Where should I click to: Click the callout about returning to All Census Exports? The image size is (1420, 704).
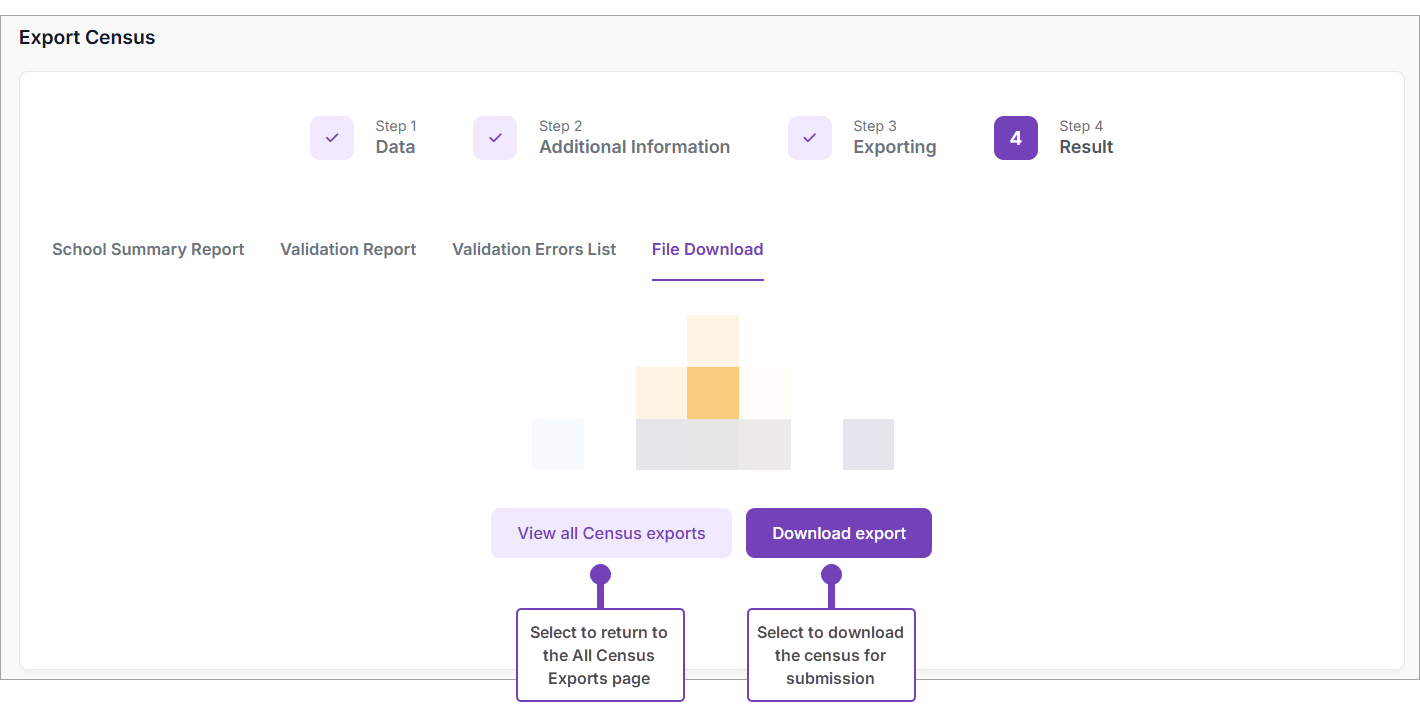click(600, 655)
